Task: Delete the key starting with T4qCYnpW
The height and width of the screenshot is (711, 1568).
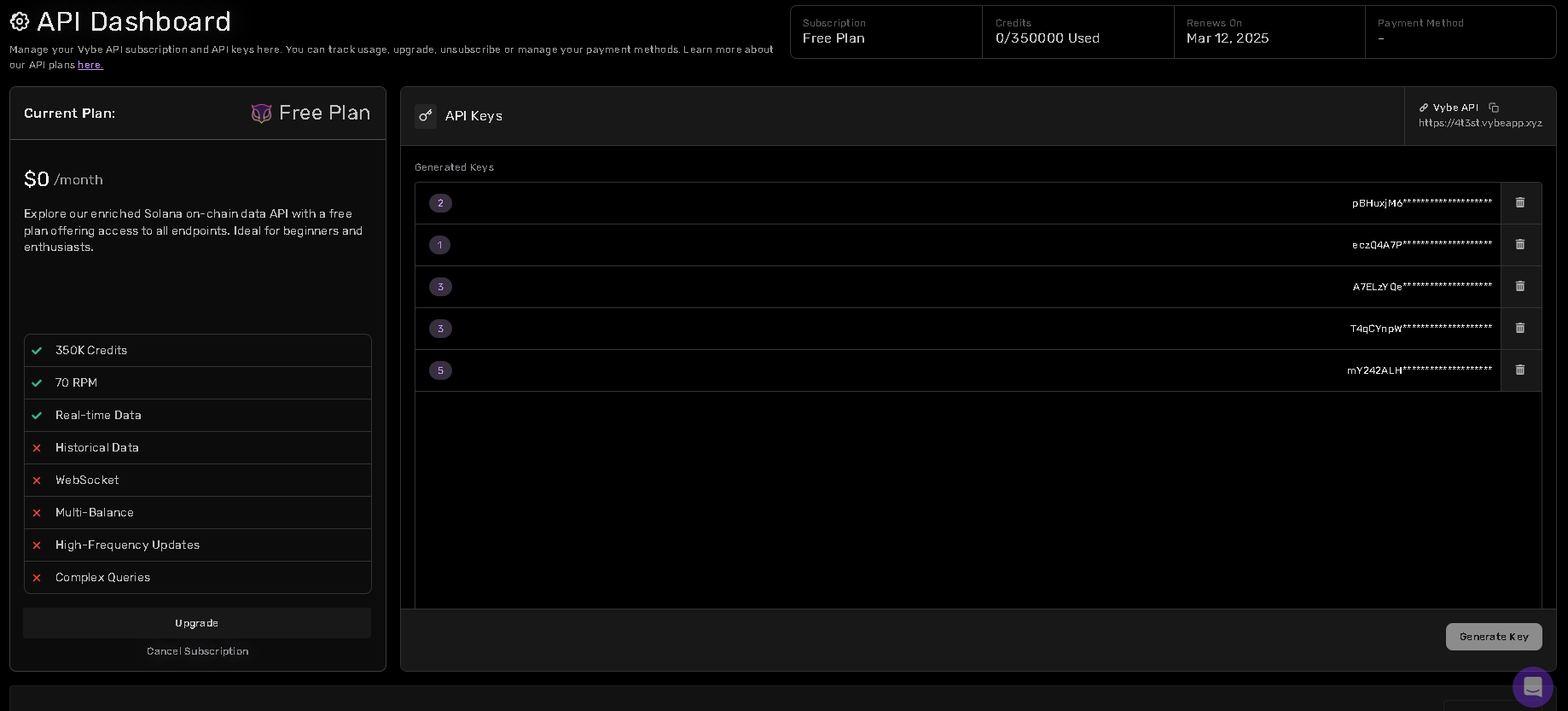Action: (x=1520, y=329)
